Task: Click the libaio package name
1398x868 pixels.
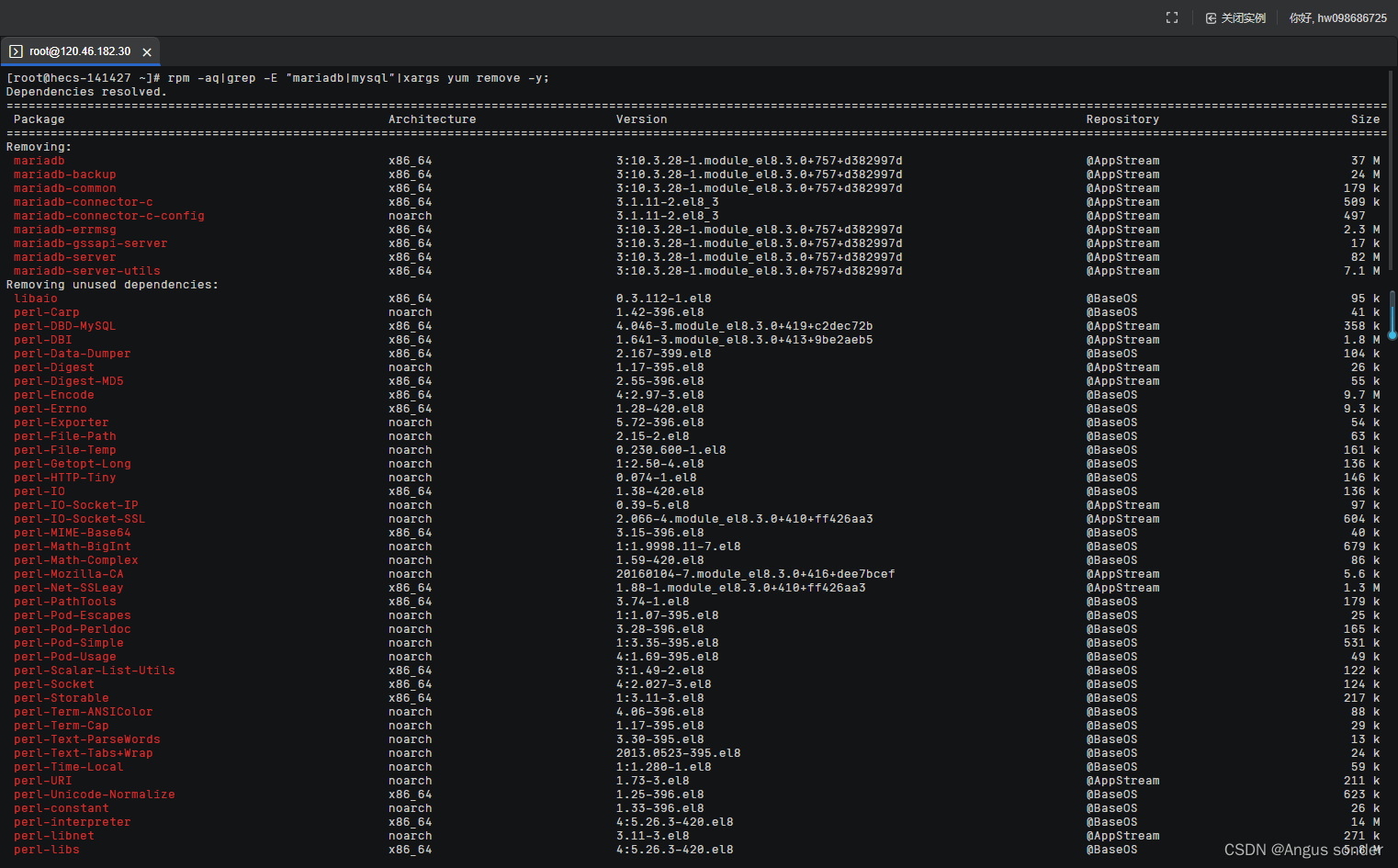Action: click(x=35, y=298)
